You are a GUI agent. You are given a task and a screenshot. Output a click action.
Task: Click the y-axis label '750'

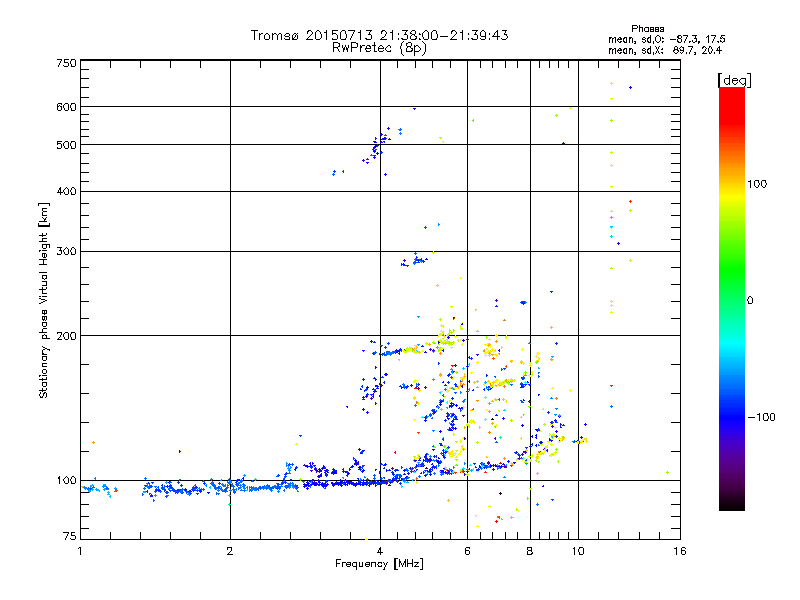tap(66, 63)
